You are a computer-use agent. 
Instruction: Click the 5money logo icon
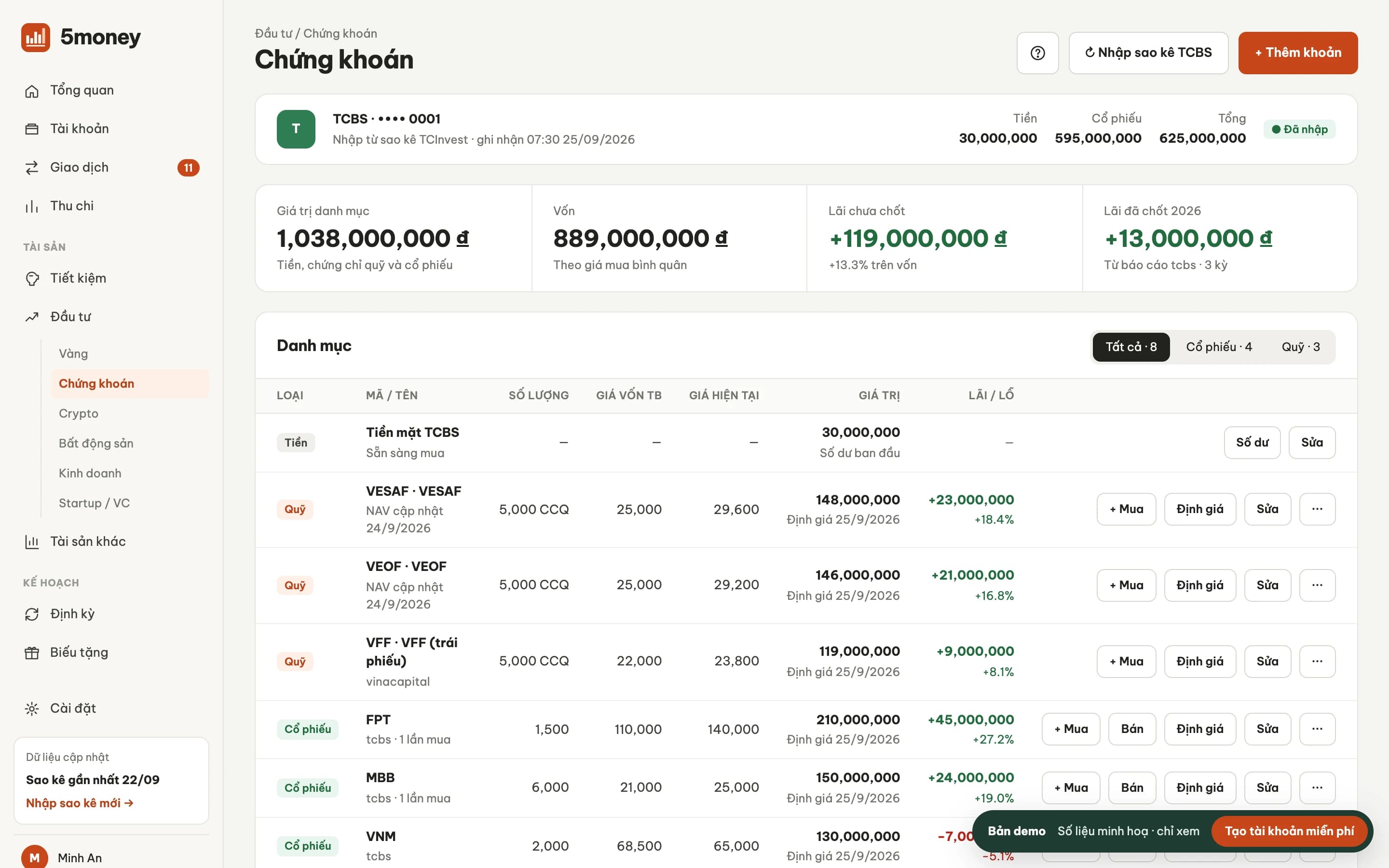coord(36,37)
